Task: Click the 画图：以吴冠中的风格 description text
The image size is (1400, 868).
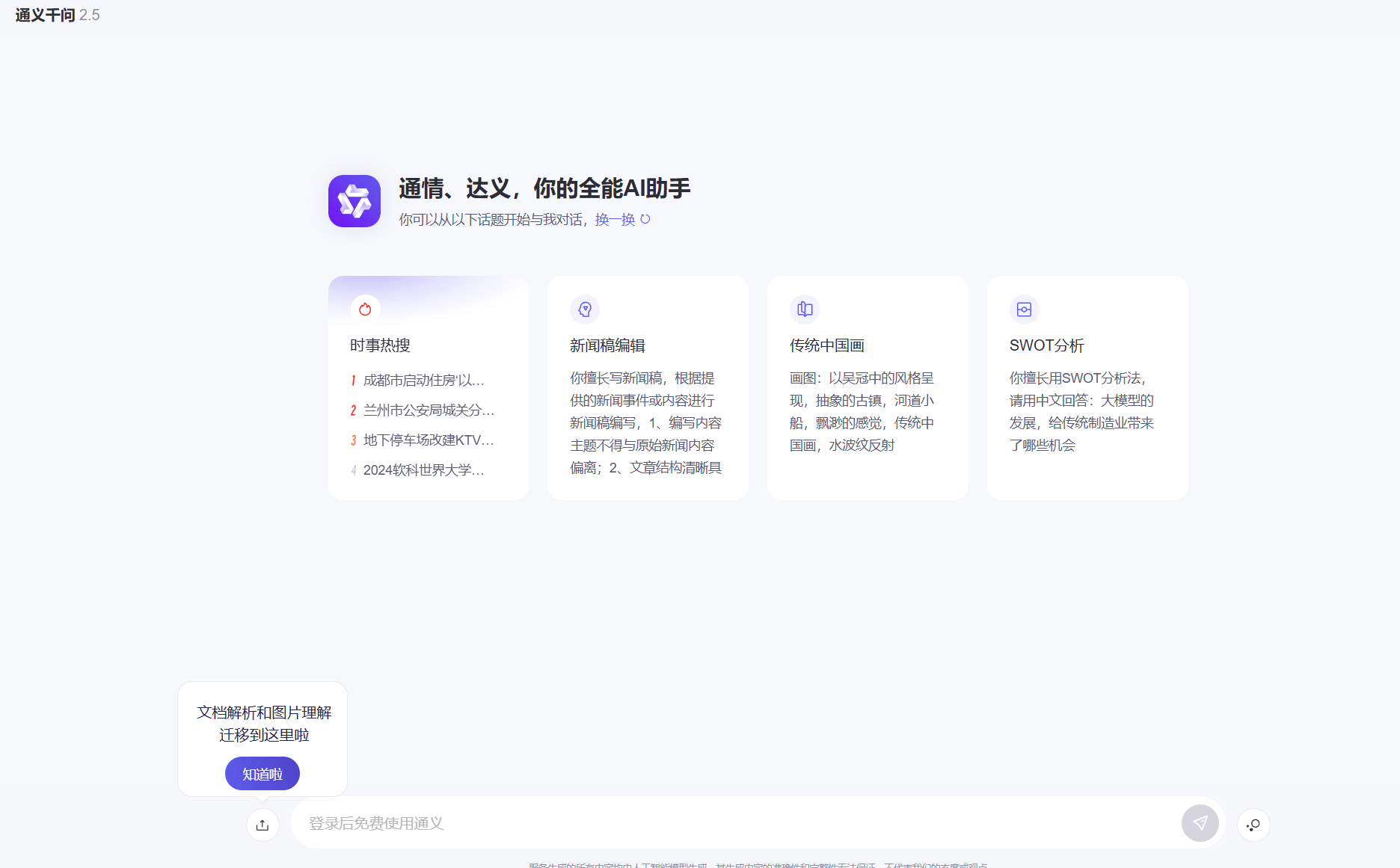Action: (862, 412)
